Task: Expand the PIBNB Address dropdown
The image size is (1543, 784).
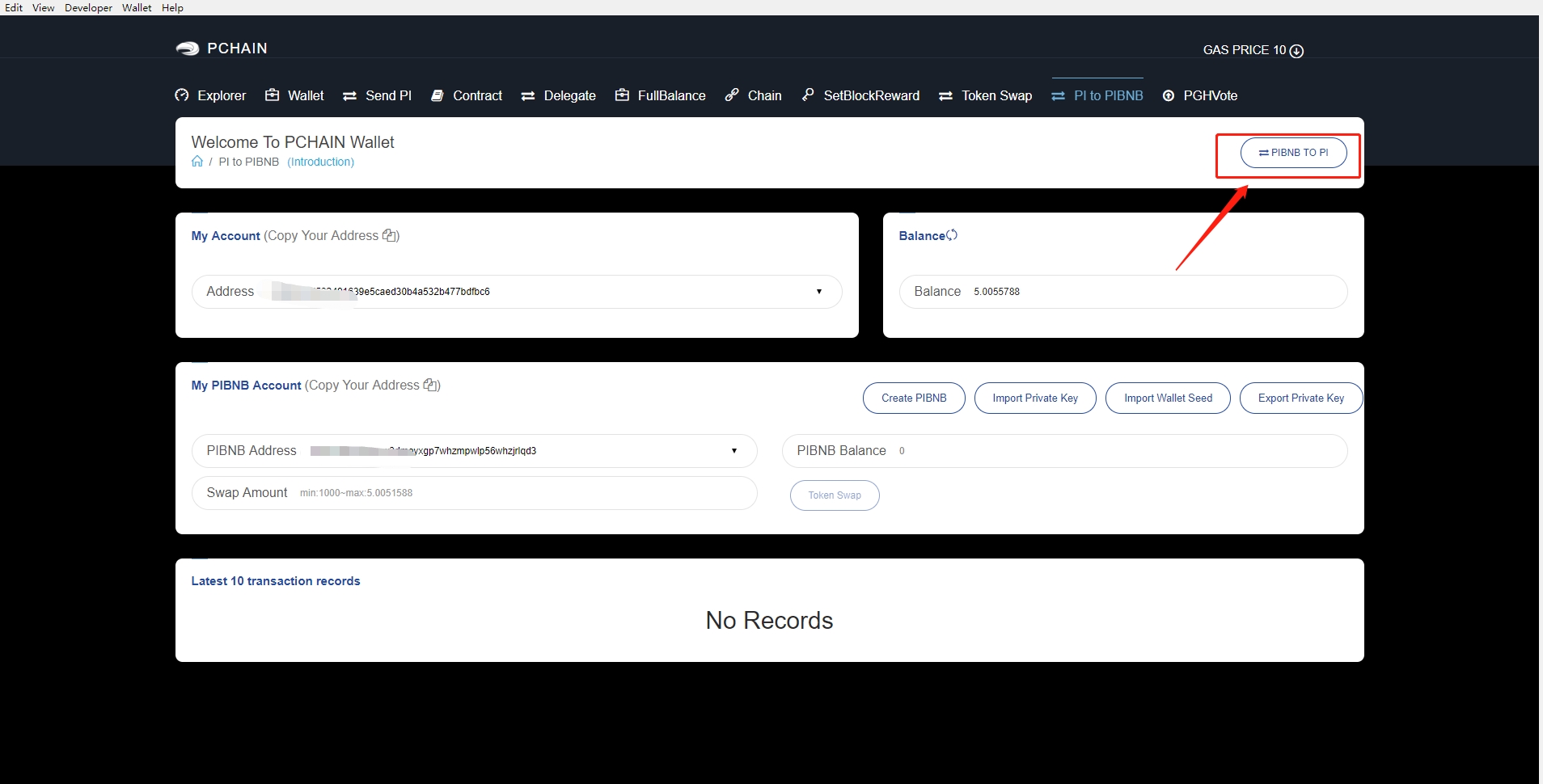Action: pyautogui.click(x=733, y=451)
